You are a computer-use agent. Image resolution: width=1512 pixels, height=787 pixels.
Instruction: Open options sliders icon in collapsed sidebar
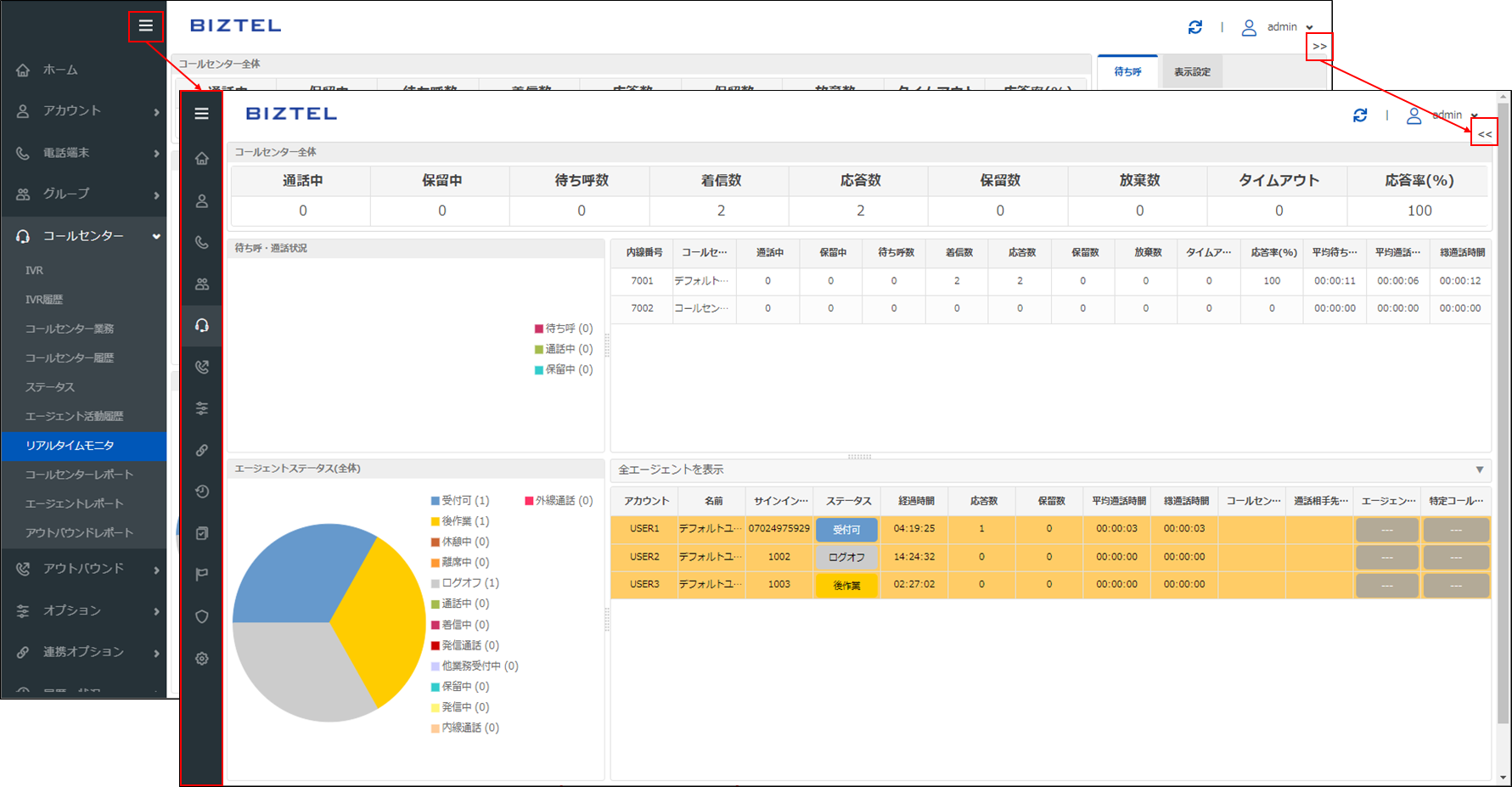click(202, 408)
